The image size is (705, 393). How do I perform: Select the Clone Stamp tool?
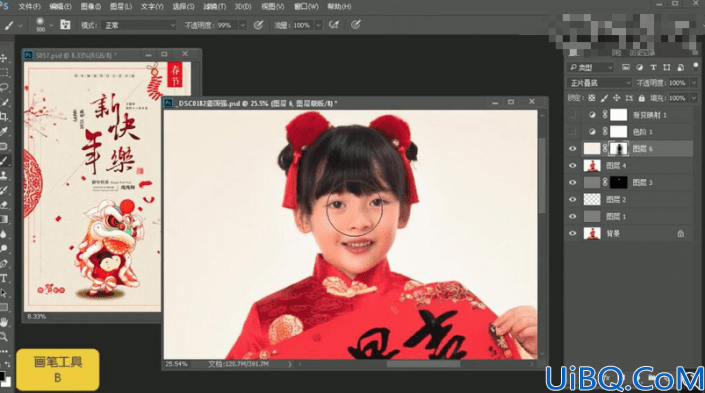(4, 175)
